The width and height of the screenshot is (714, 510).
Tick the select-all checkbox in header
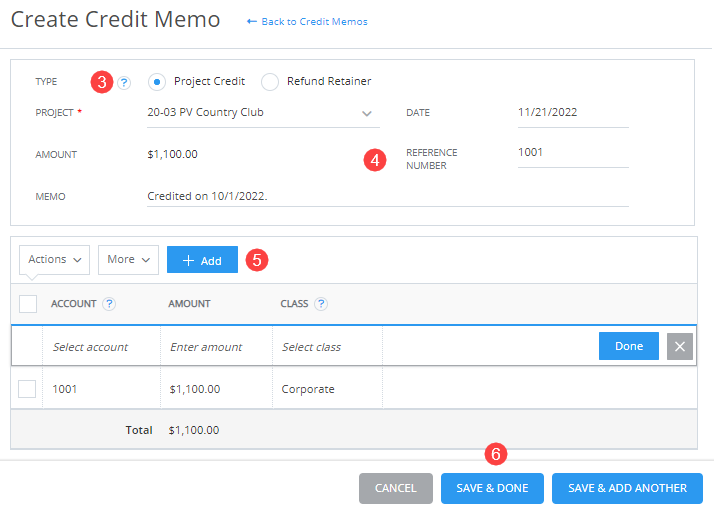click(28, 304)
